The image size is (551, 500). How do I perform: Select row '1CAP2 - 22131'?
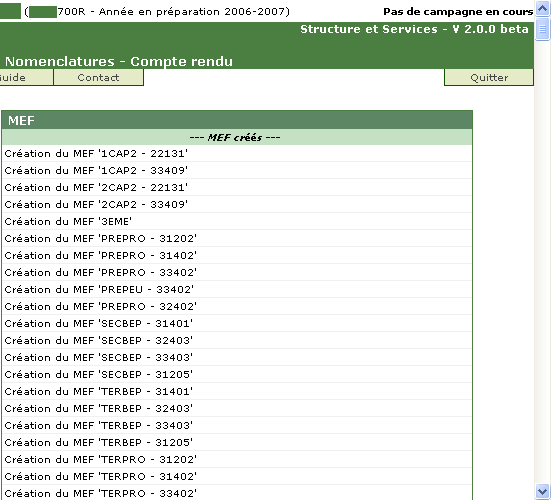pyautogui.click(x=237, y=154)
